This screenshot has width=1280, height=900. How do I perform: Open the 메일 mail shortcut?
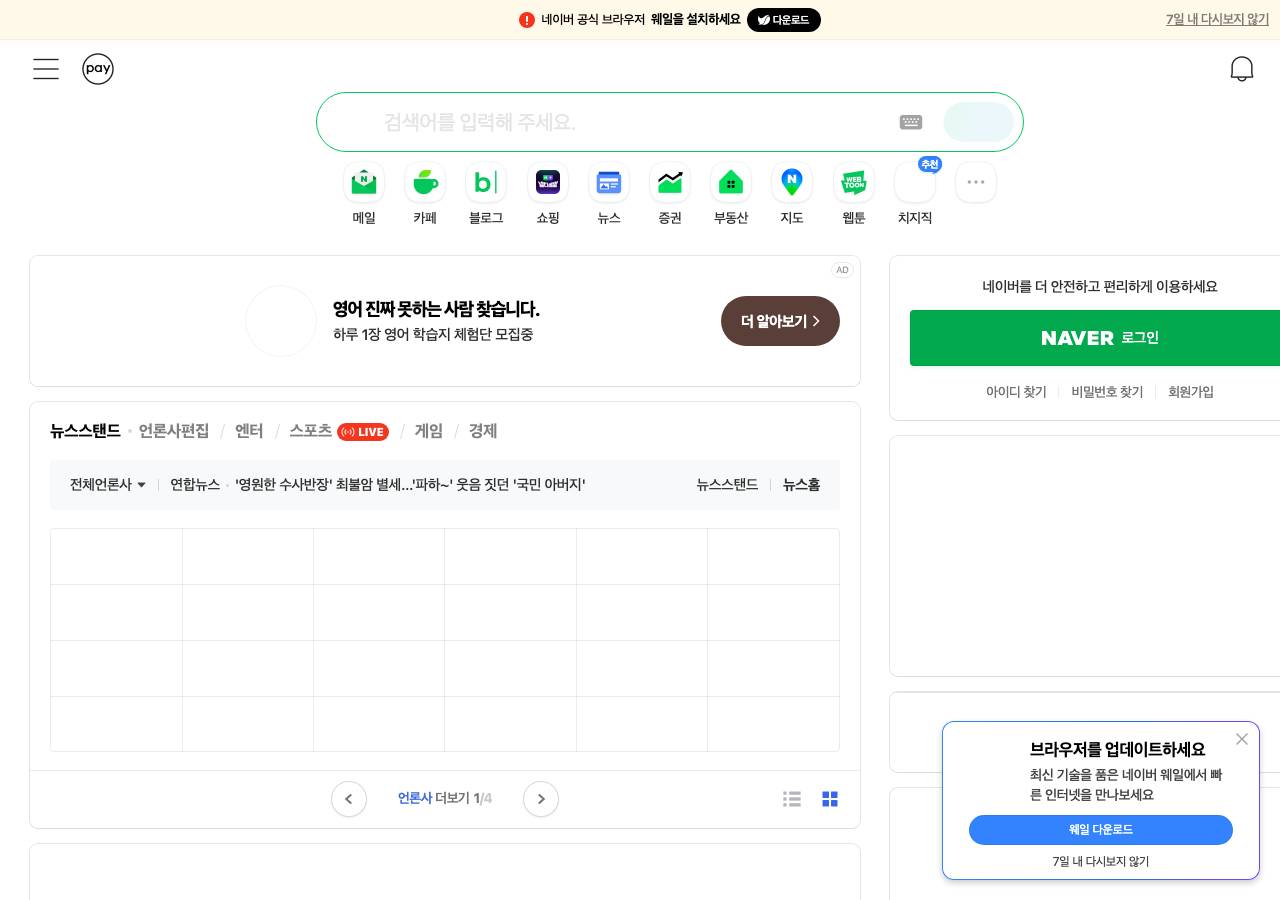click(x=364, y=196)
